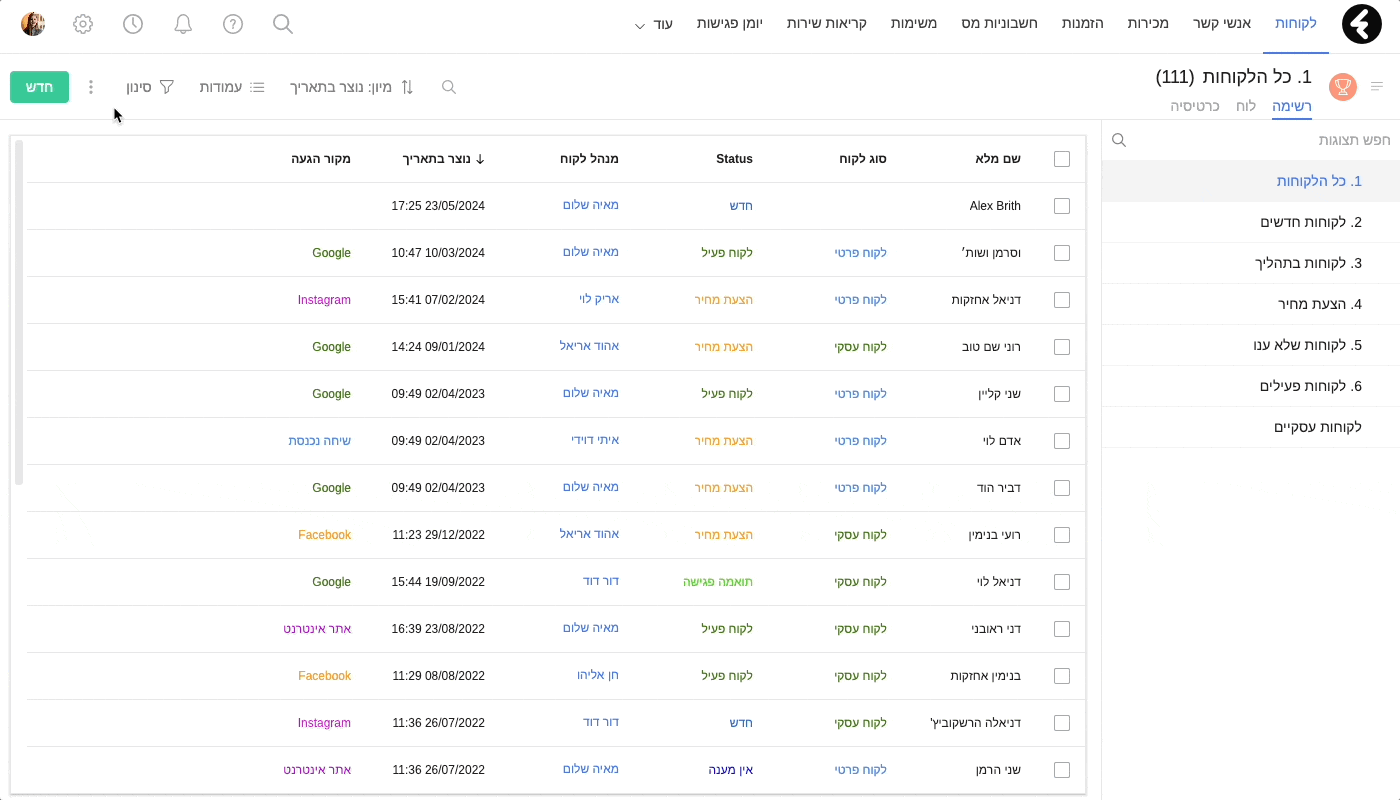Sort by the מקור הגעה column header

pyautogui.click(x=321, y=159)
